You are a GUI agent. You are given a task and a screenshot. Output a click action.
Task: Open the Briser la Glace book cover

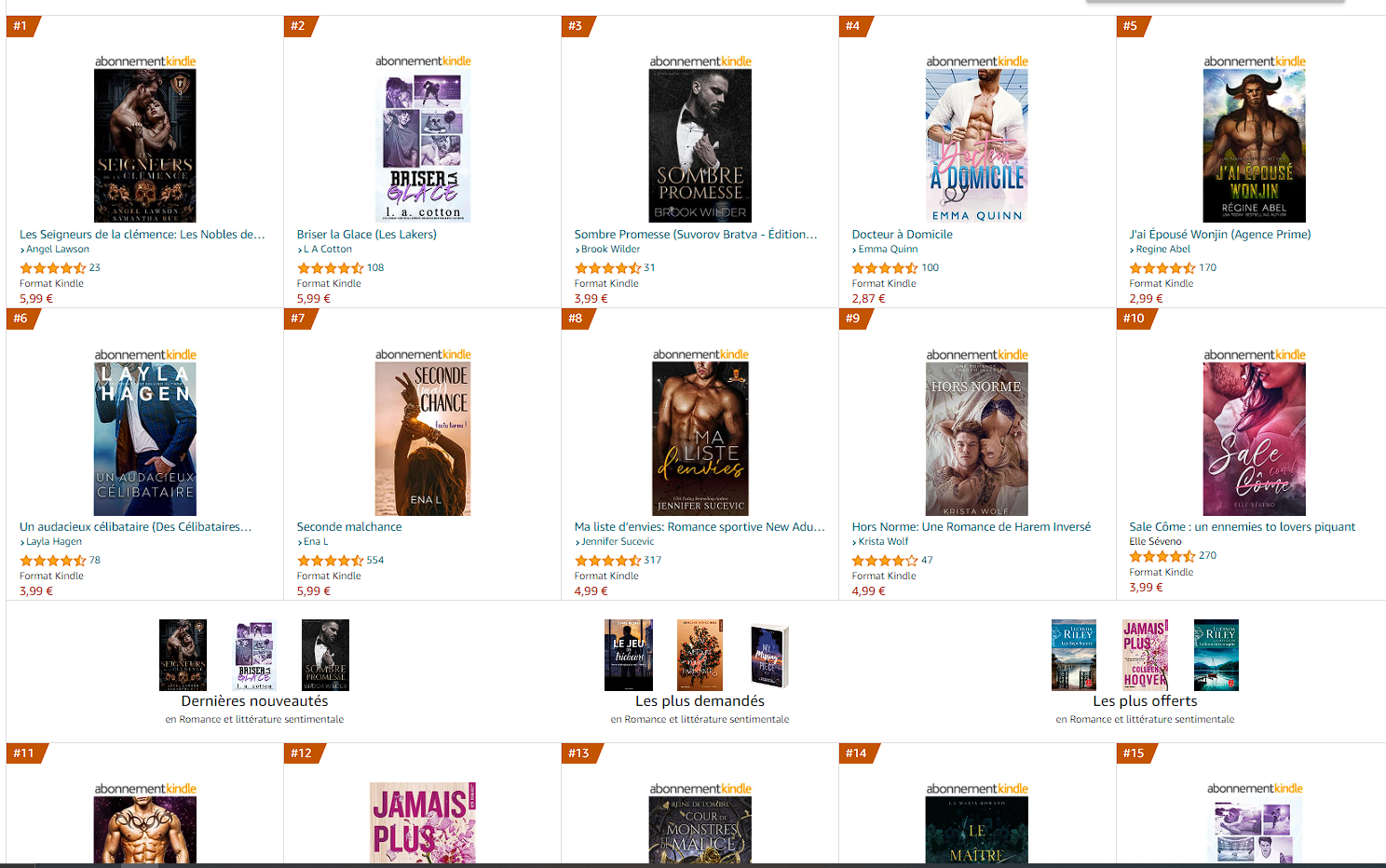coord(423,145)
